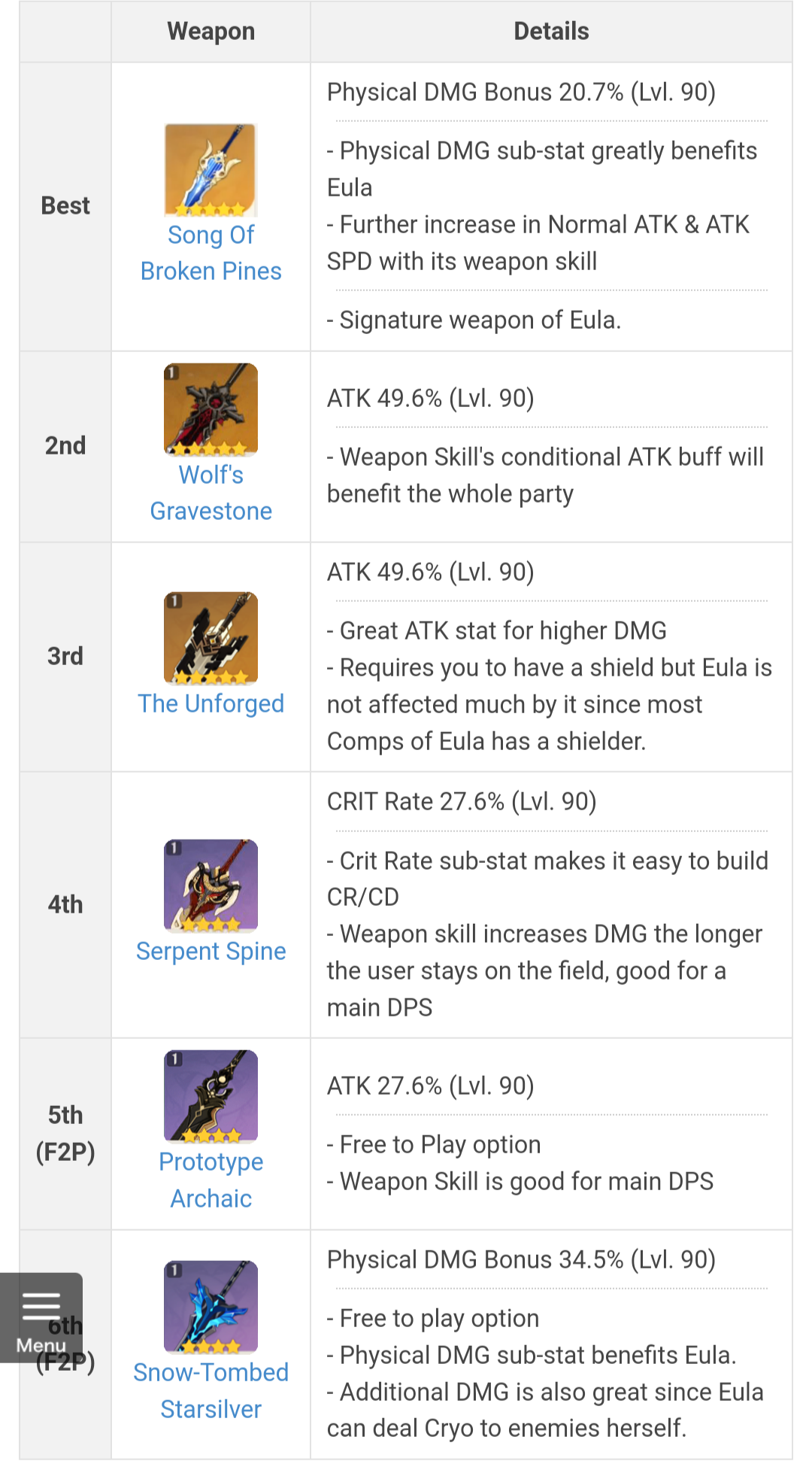Click the CRIT Rate 27.6% stat text
Screen dimensions: 812x1464
(461, 801)
